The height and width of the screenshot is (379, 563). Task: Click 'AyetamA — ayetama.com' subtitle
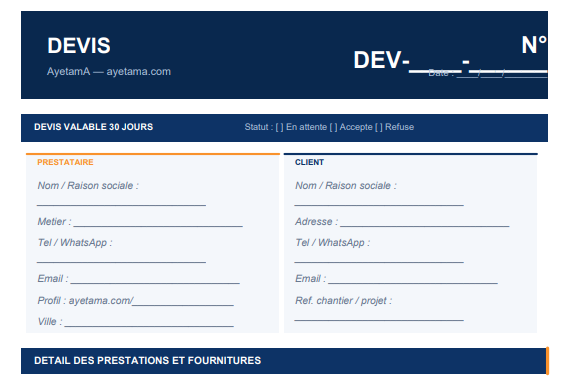click(x=109, y=71)
